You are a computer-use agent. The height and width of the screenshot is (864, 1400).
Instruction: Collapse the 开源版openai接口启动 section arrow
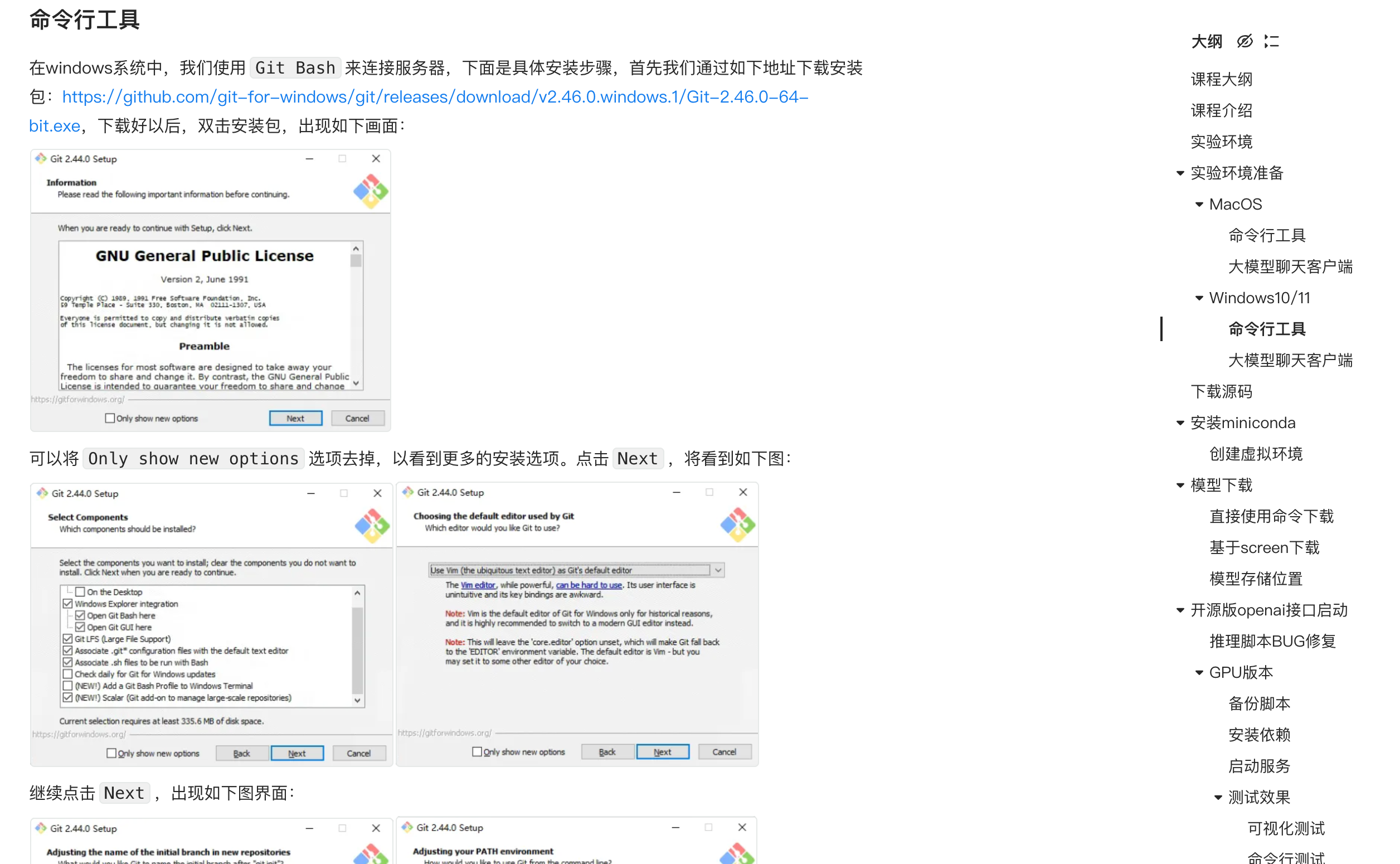(1180, 610)
